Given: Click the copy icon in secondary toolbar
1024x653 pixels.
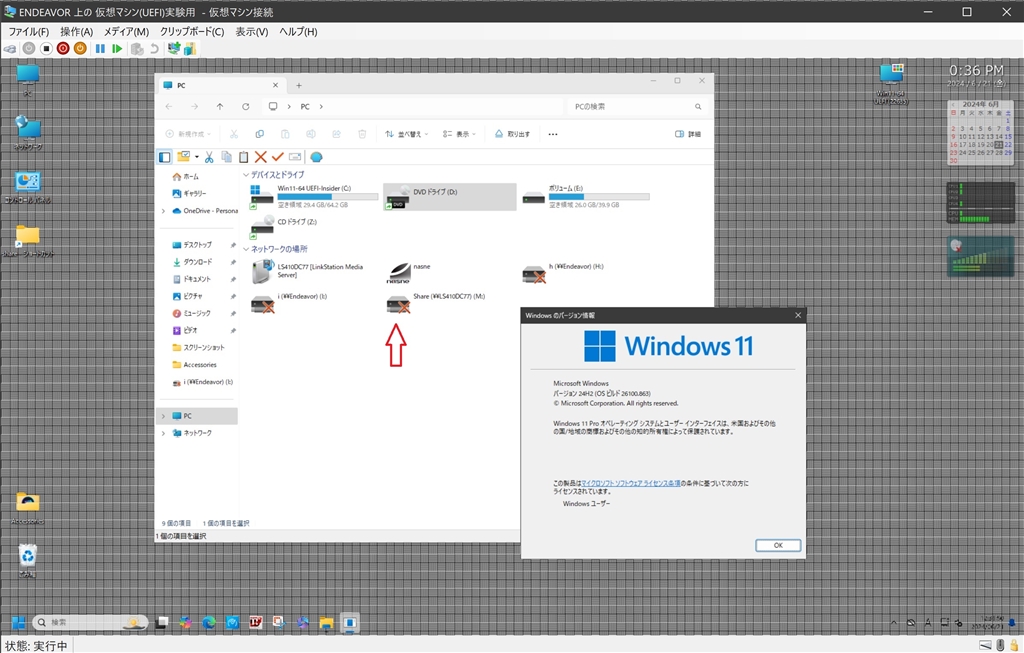Looking at the screenshot, I should pyautogui.click(x=227, y=157).
